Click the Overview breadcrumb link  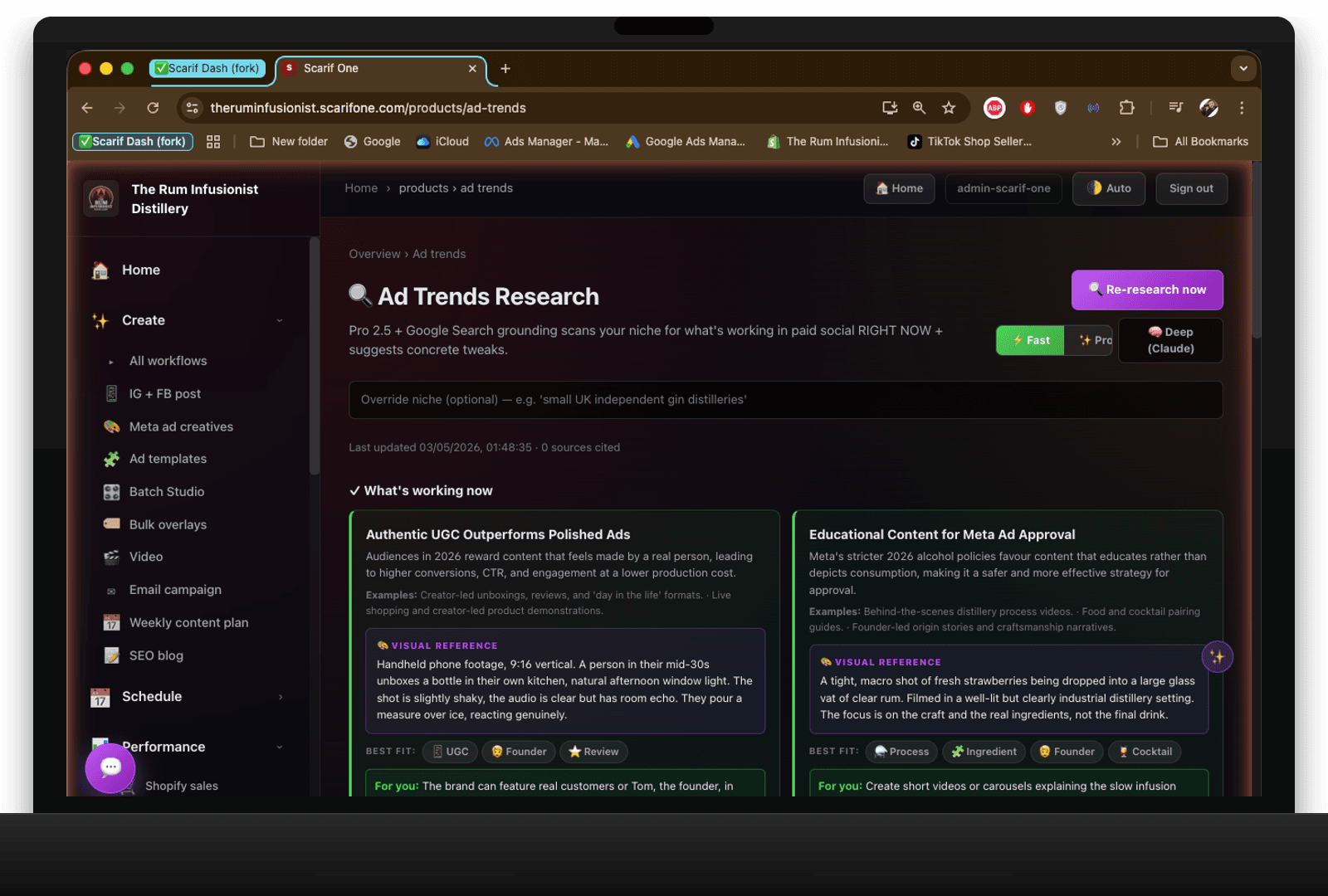374,254
